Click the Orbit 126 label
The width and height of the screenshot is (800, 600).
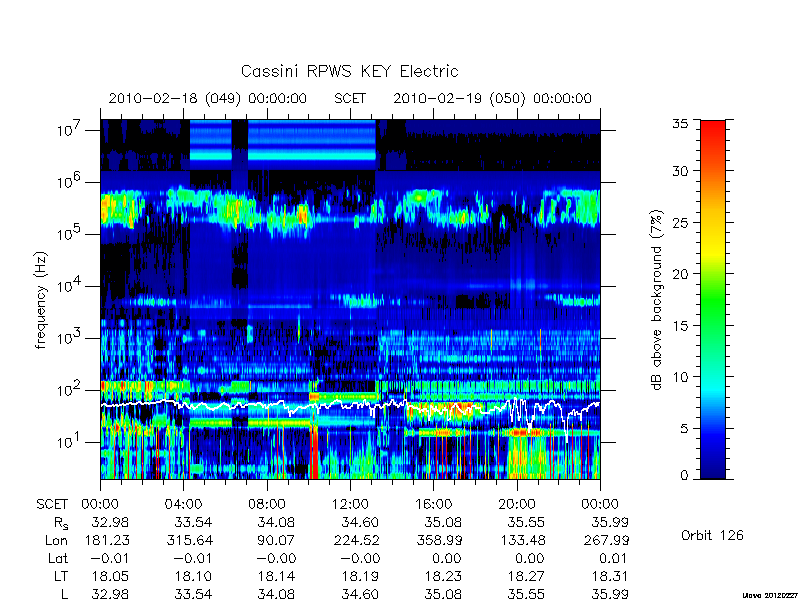(712, 535)
